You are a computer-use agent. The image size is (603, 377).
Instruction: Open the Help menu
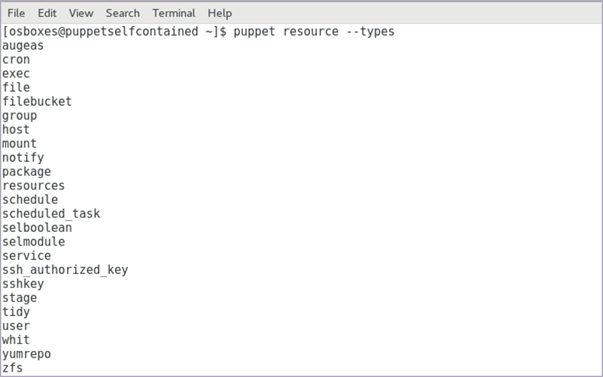220,13
